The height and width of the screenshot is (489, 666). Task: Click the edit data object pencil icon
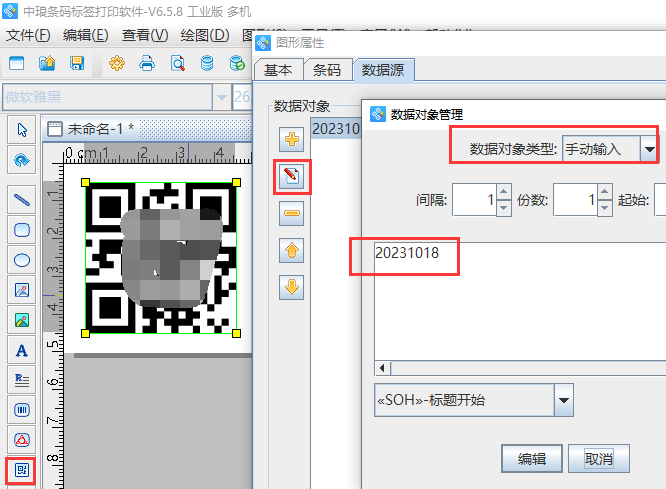click(291, 176)
